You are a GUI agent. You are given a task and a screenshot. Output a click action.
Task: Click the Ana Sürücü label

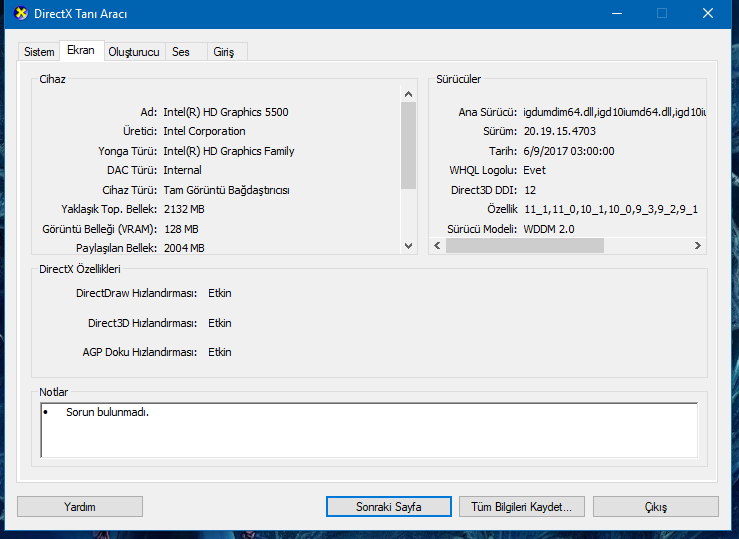[x=487, y=112]
